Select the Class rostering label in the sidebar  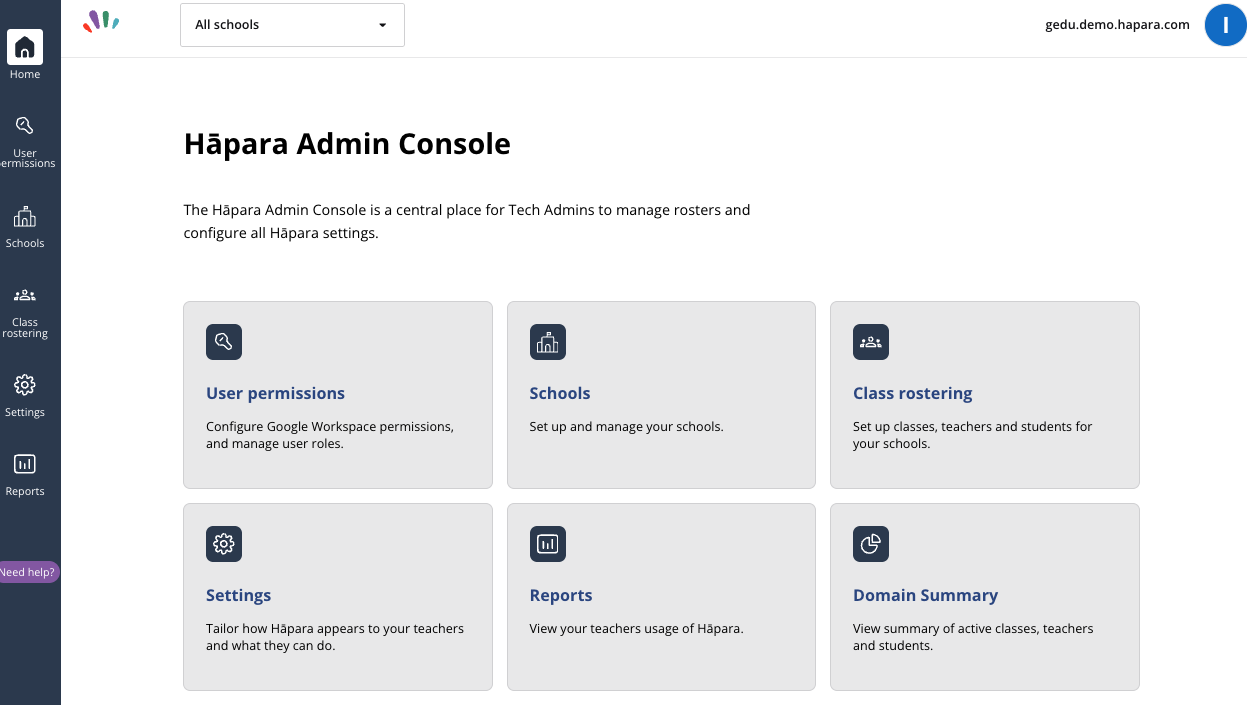25,328
